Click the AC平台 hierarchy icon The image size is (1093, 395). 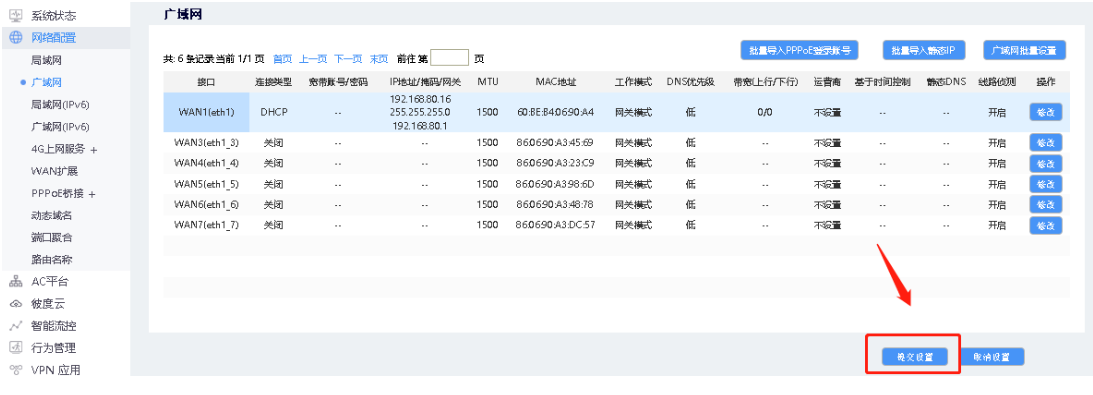point(15,281)
